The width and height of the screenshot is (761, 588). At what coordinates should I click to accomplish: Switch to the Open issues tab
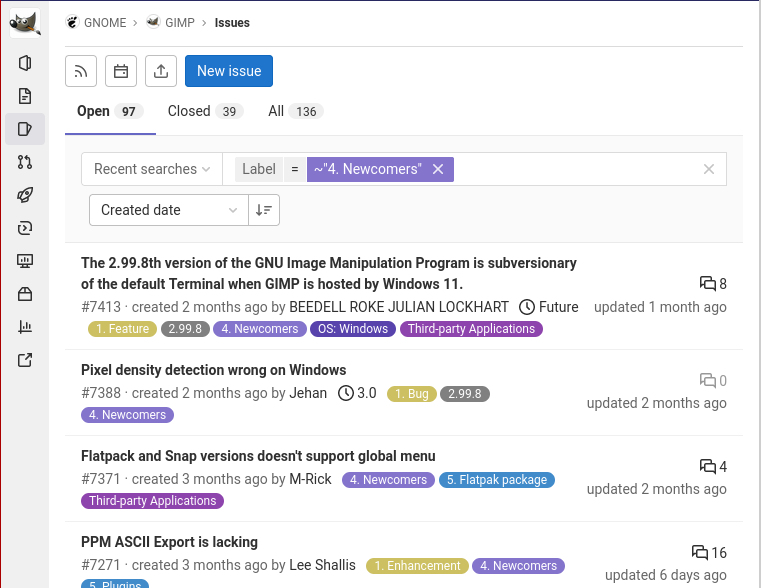pos(110,112)
